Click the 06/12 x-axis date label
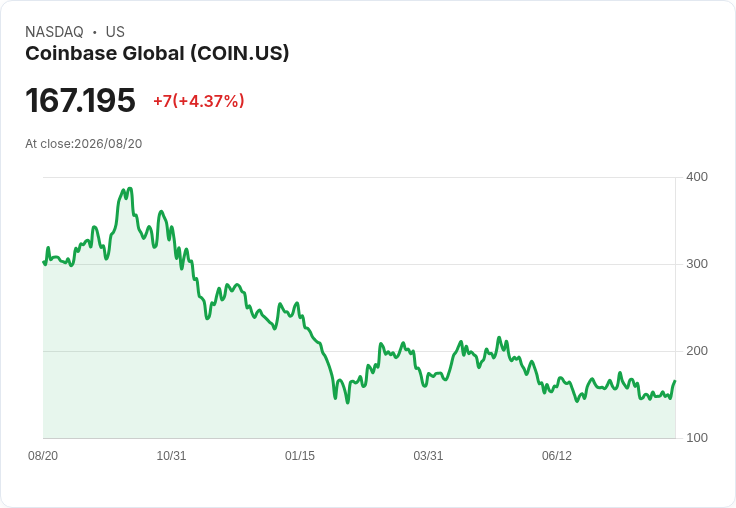Viewport: 736px width, 508px height. (x=557, y=455)
